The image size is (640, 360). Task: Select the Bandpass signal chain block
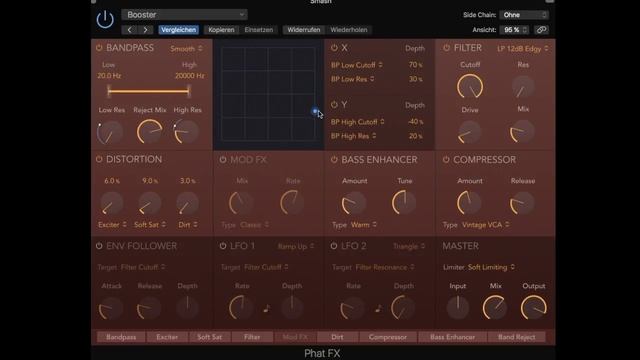pos(121,337)
